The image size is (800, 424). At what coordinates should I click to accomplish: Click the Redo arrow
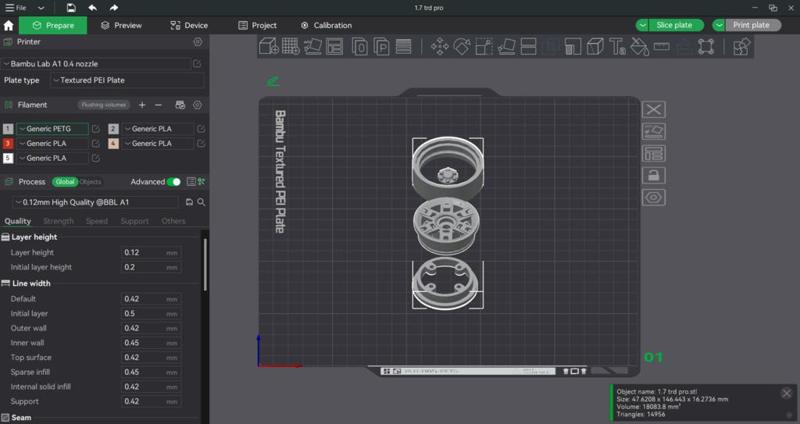click(x=114, y=8)
